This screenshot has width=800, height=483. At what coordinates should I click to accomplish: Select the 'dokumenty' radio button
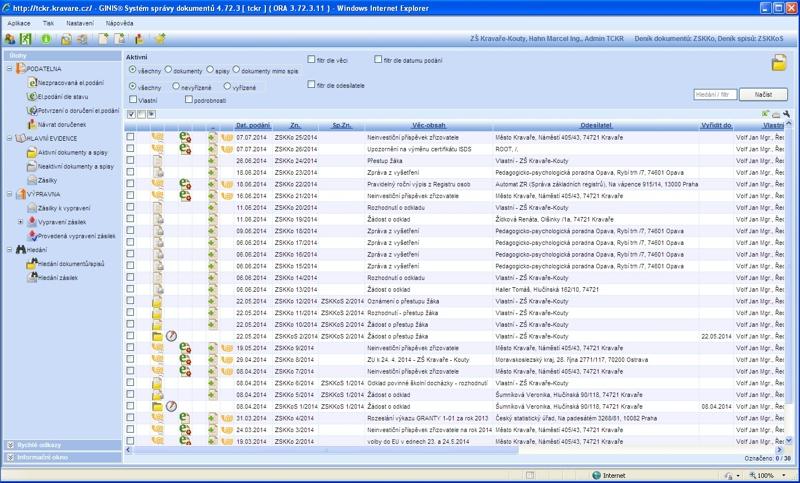click(169, 71)
